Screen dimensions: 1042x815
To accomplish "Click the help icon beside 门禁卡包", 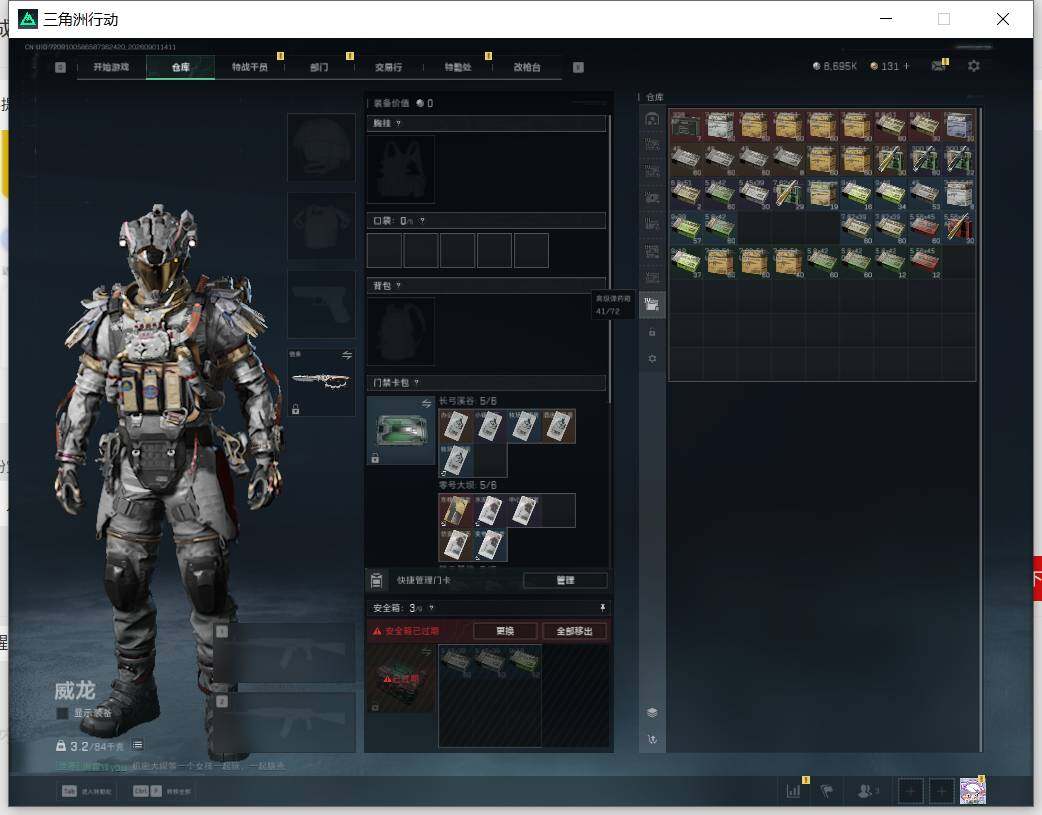I will point(417,382).
